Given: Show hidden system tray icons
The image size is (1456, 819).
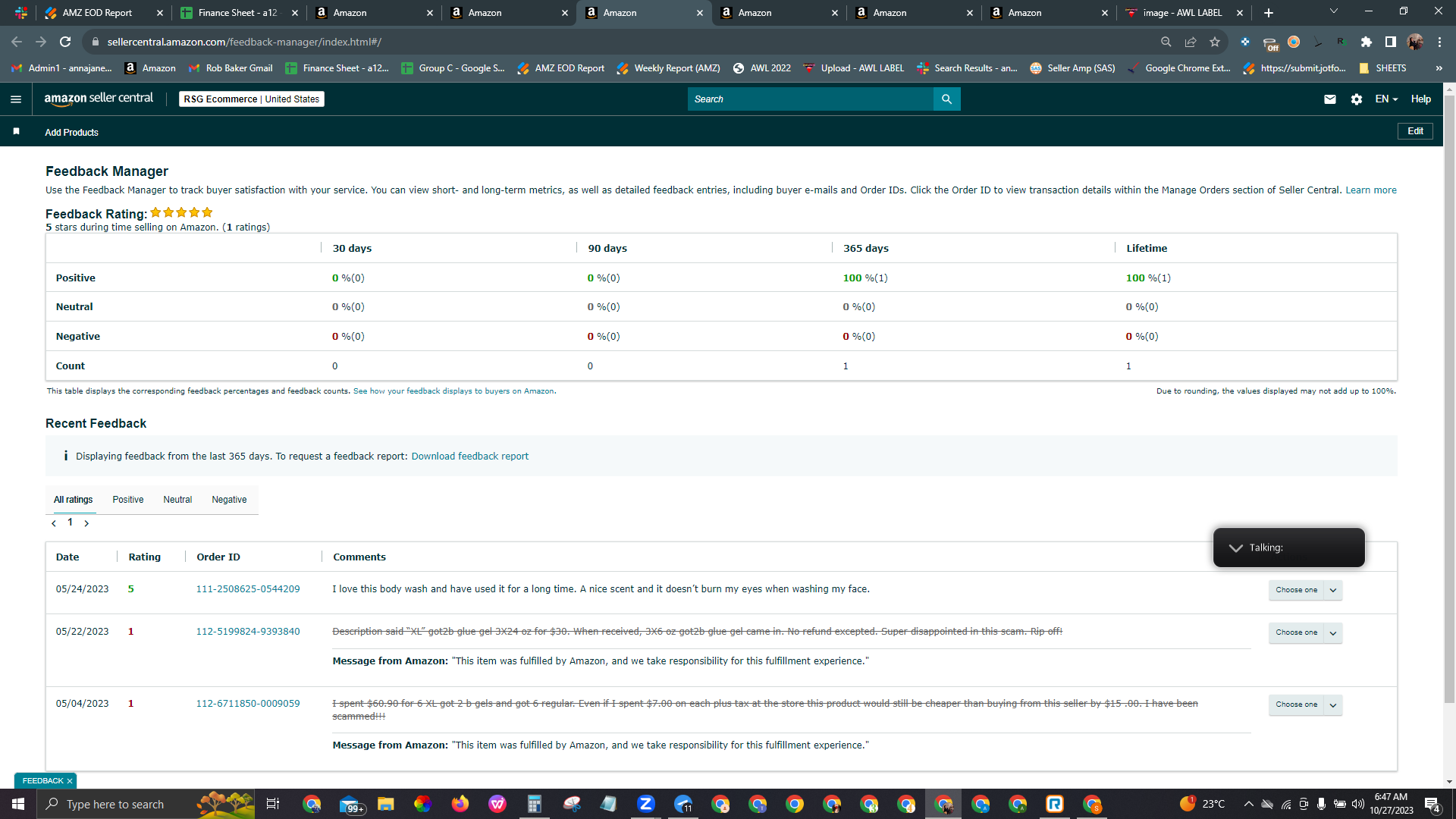Looking at the screenshot, I should (x=1248, y=804).
